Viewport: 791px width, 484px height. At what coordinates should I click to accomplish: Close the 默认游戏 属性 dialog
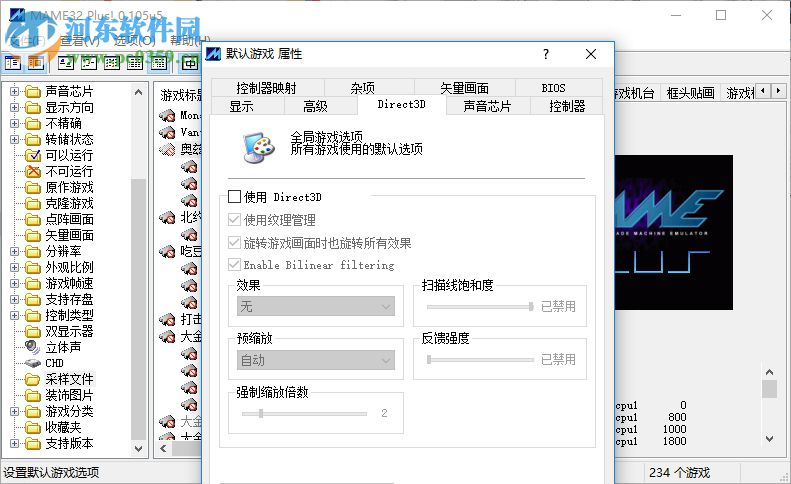[591, 54]
